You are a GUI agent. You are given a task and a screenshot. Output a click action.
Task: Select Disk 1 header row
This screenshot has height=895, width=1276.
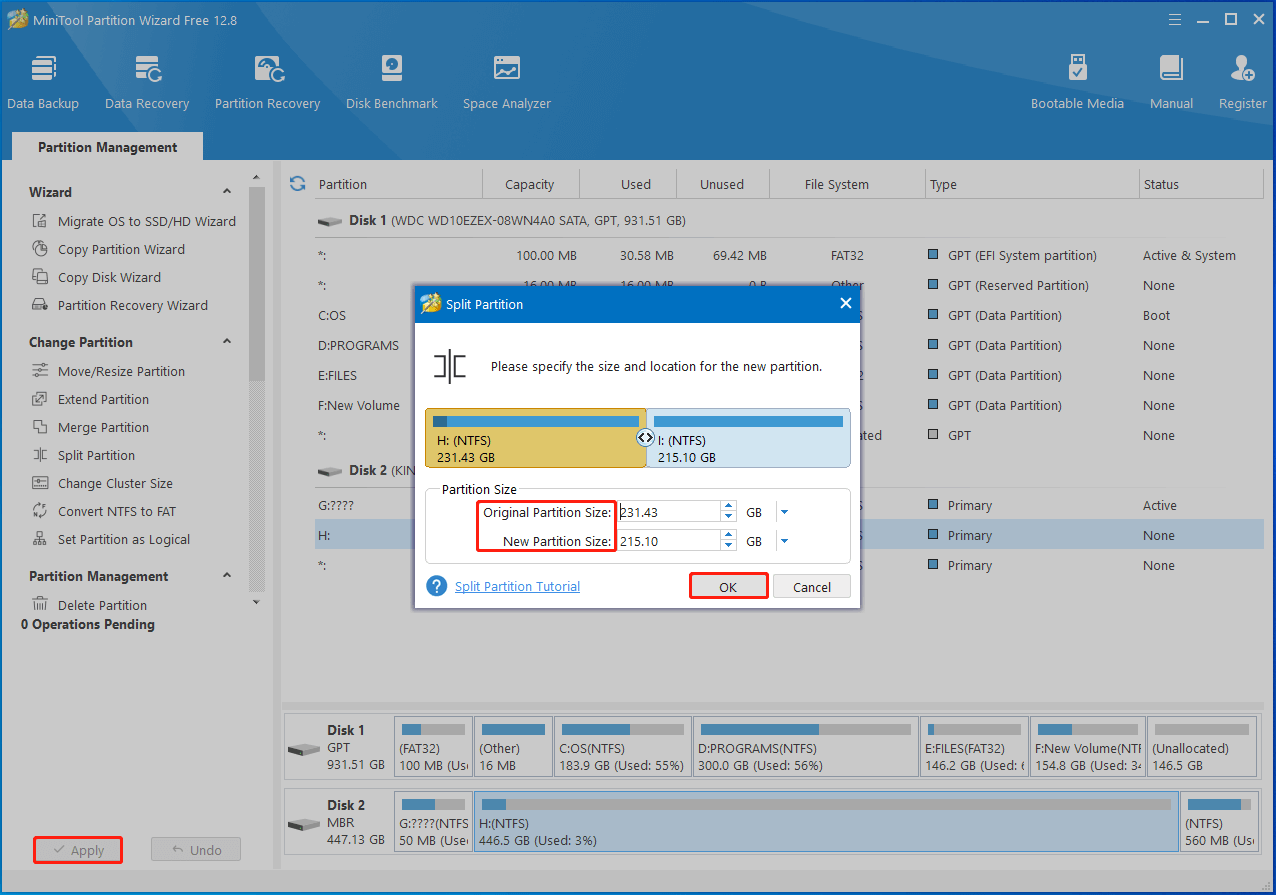pos(790,220)
